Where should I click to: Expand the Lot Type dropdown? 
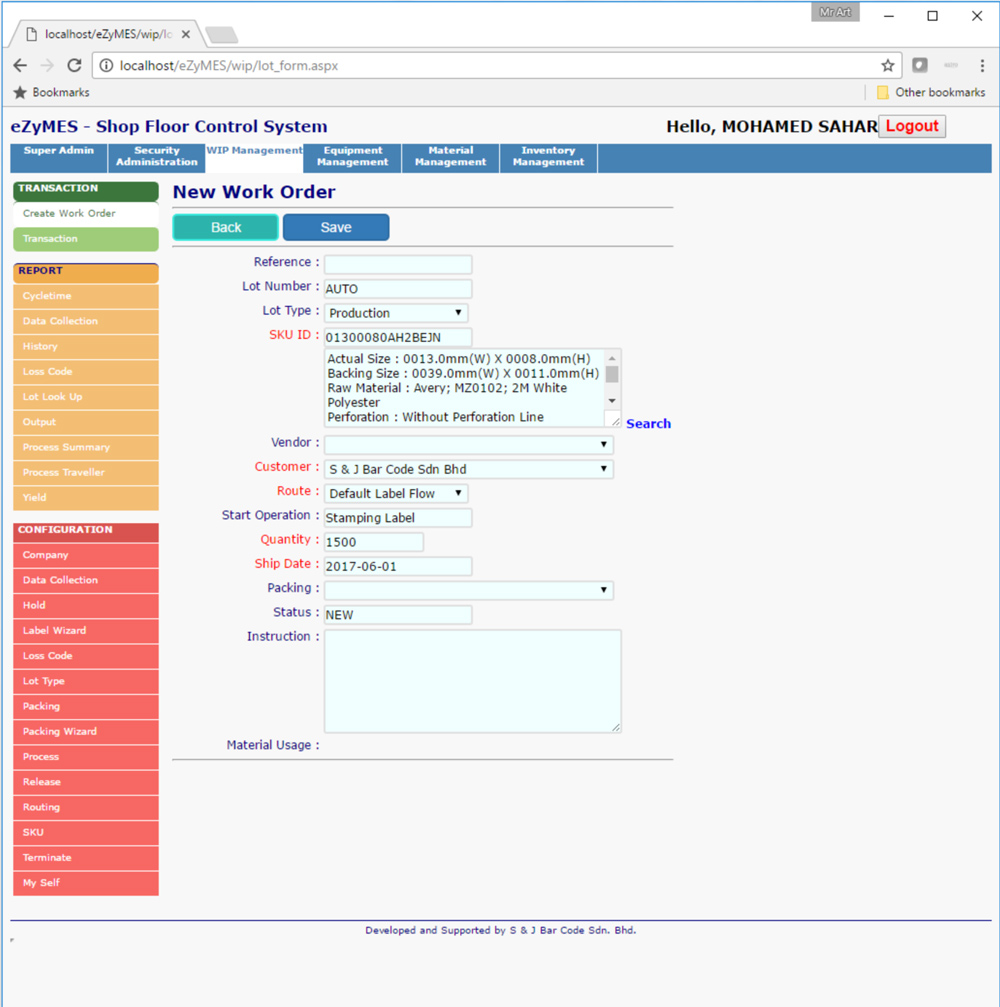click(x=396, y=313)
